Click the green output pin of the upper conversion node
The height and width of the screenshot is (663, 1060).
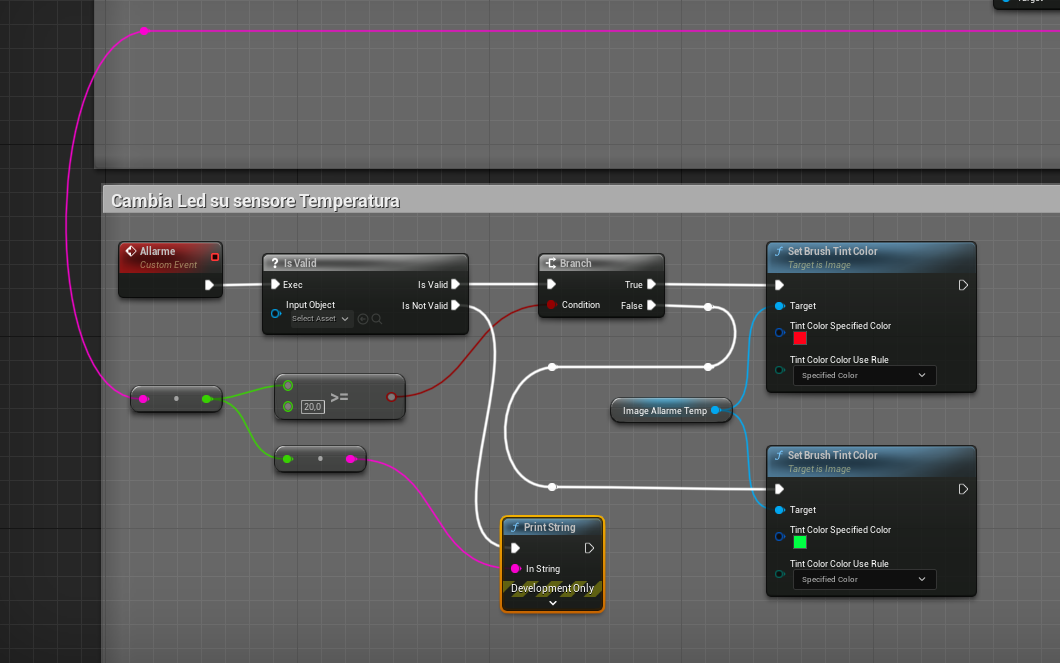pos(206,399)
